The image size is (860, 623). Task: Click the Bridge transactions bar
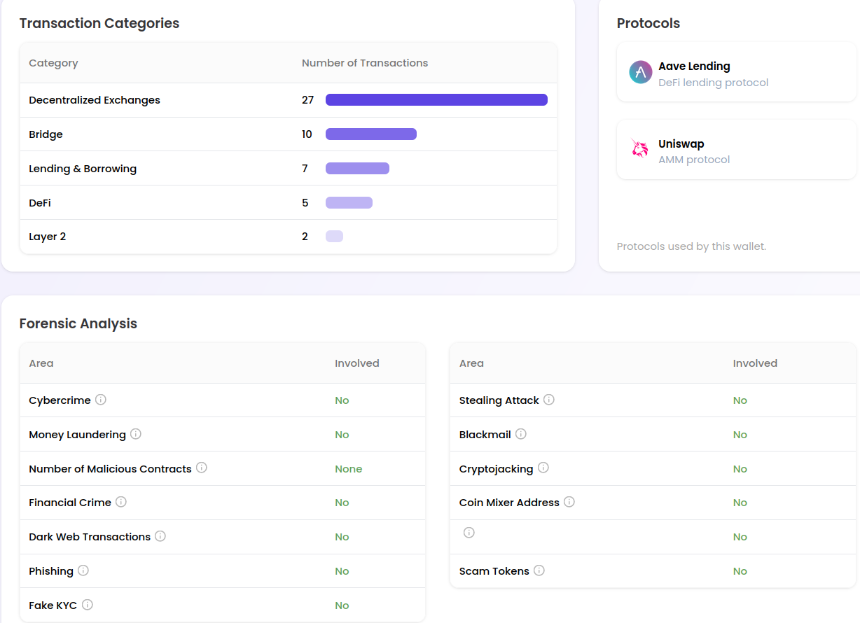[x=371, y=134]
